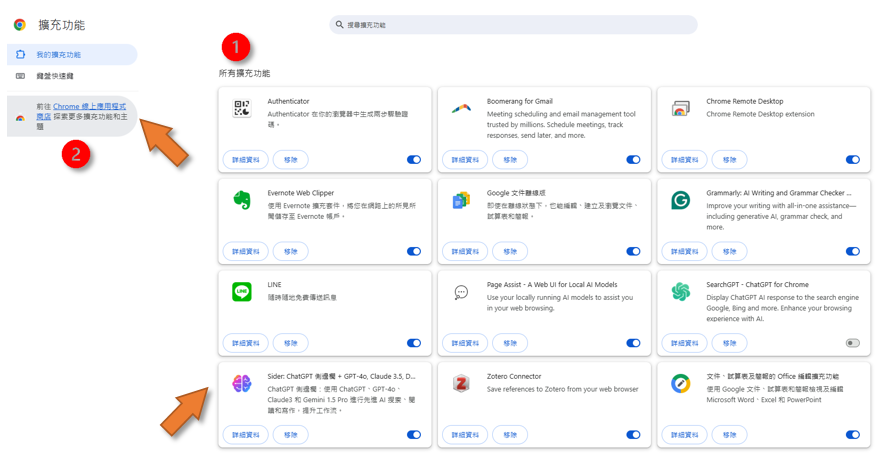Open details for LINE extension

click(246, 343)
